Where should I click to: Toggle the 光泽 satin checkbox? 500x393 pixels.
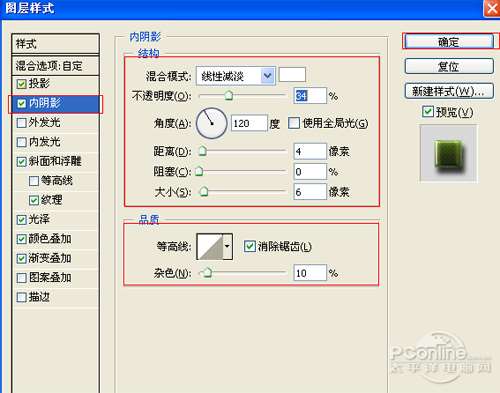(21, 220)
